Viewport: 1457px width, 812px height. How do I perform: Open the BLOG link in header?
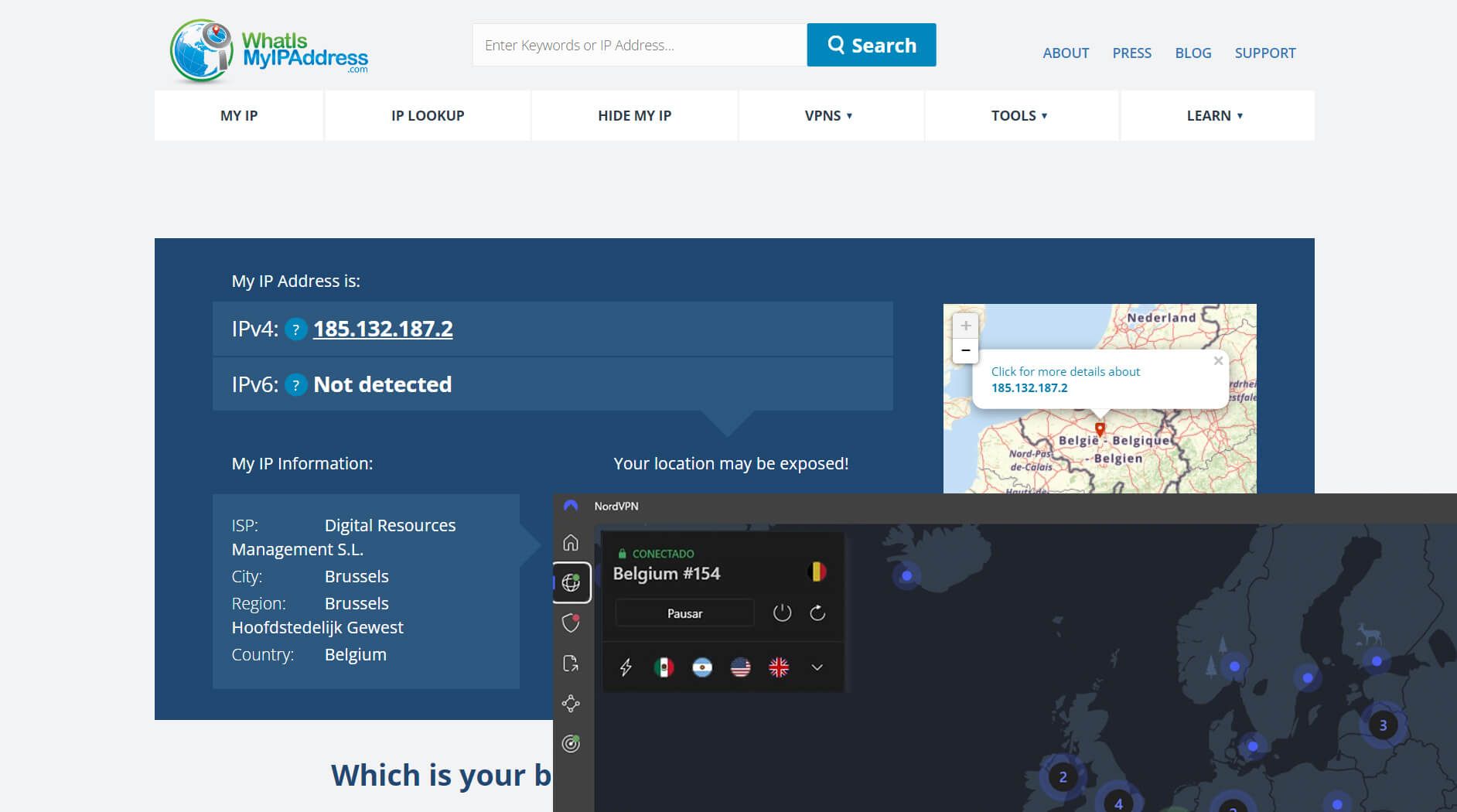[1193, 53]
